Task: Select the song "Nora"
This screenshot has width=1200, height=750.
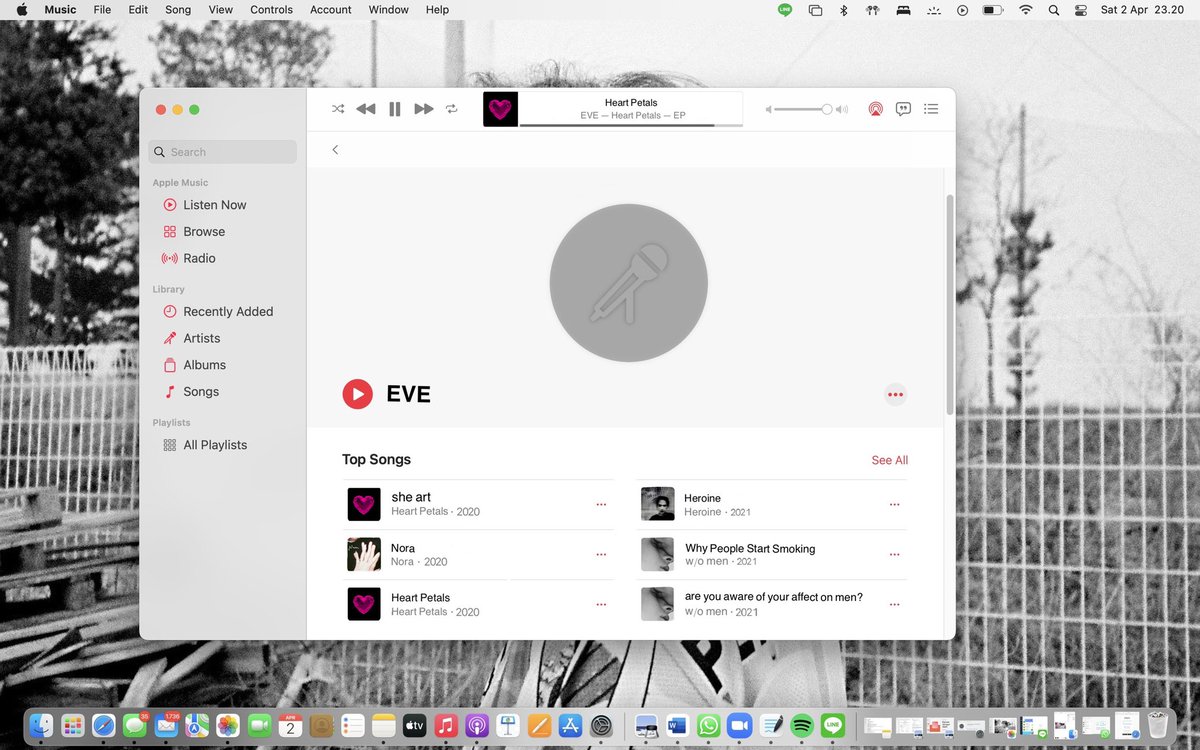Action: (x=403, y=548)
